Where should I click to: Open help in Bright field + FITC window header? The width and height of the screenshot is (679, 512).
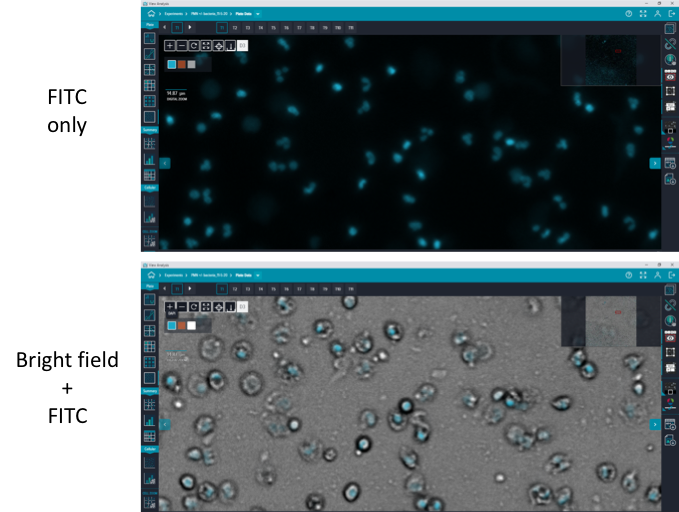pos(628,275)
